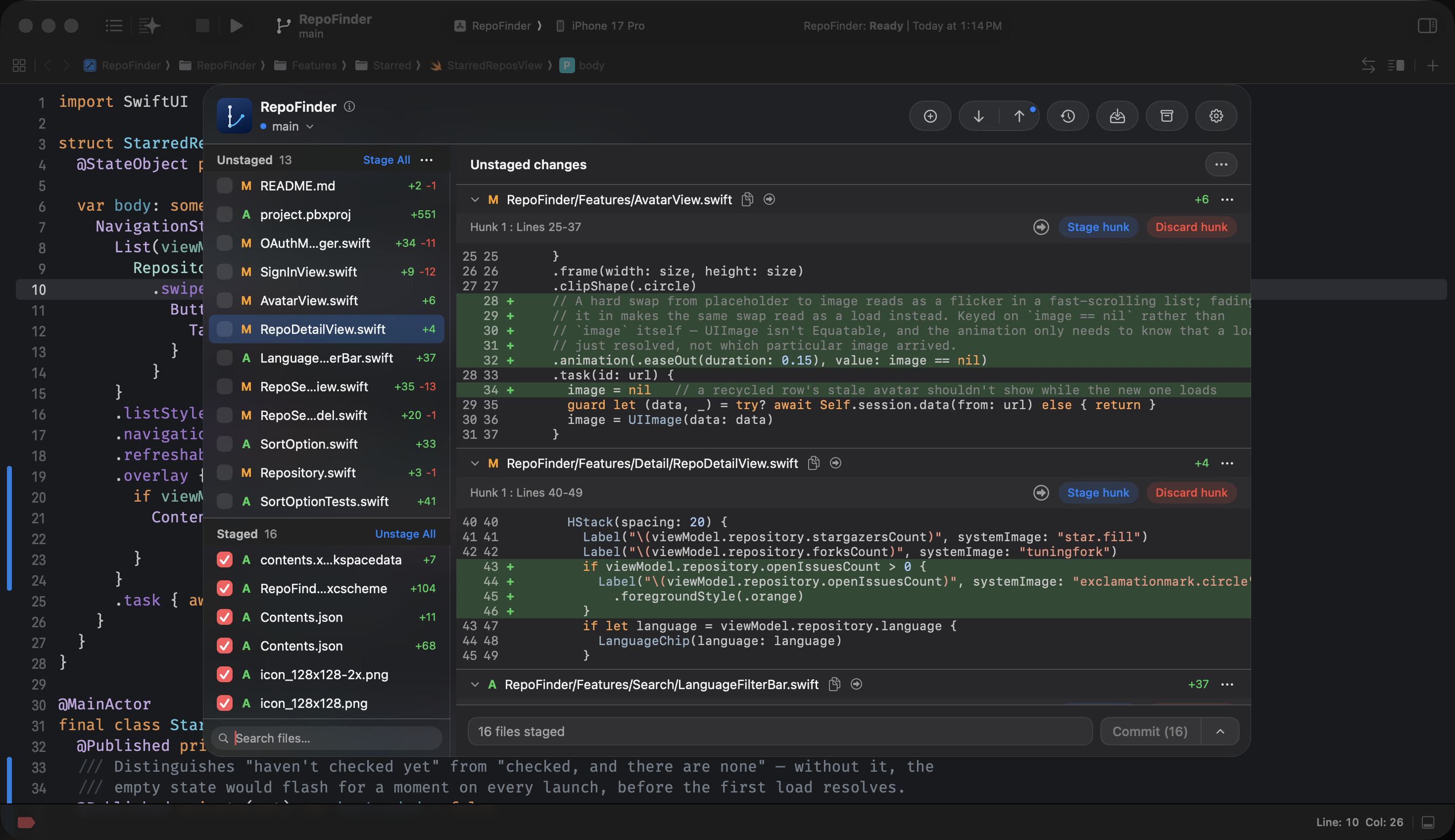
Task: Open commit history clock icon
Action: (1067, 116)
